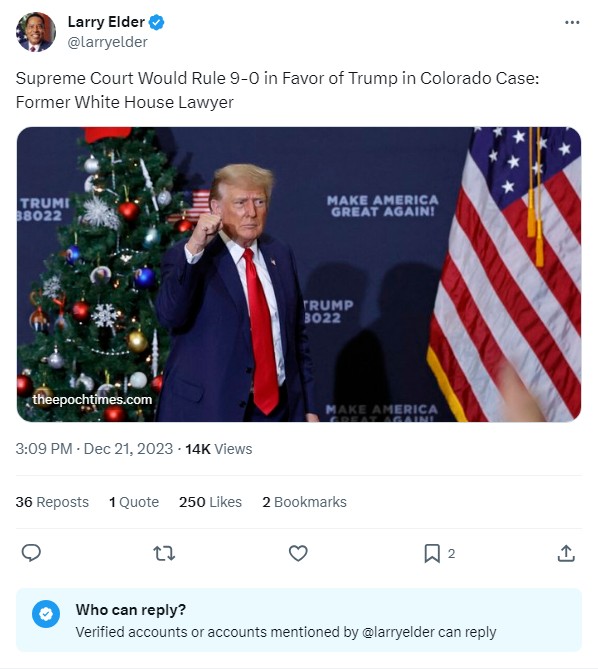Click the verified icon in Who can reply box
The width and height of the screenshot is (598, 669).
tap(46, 614)
